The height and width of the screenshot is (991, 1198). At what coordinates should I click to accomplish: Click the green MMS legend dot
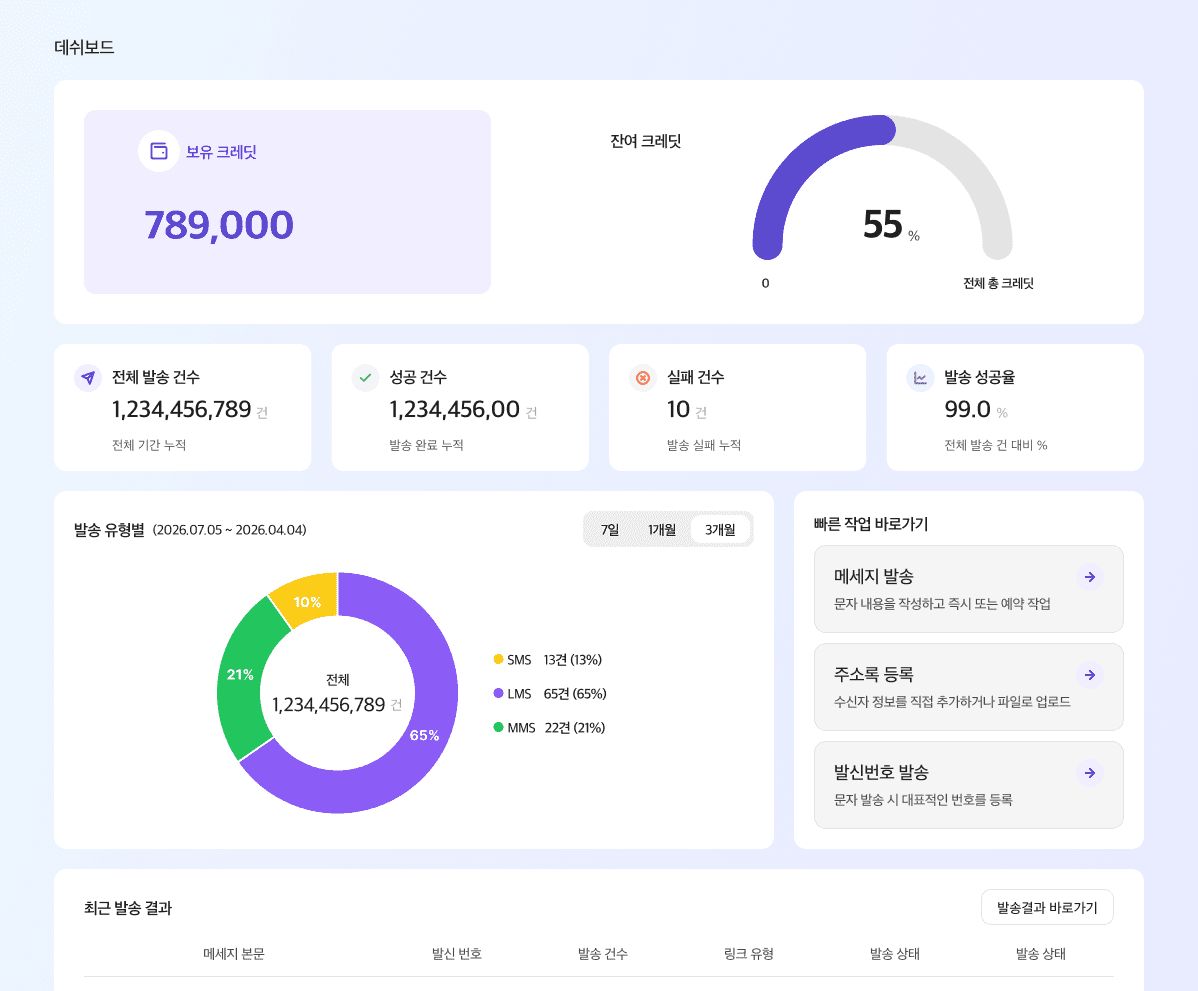pyautogui.click(x=498, y=727)
